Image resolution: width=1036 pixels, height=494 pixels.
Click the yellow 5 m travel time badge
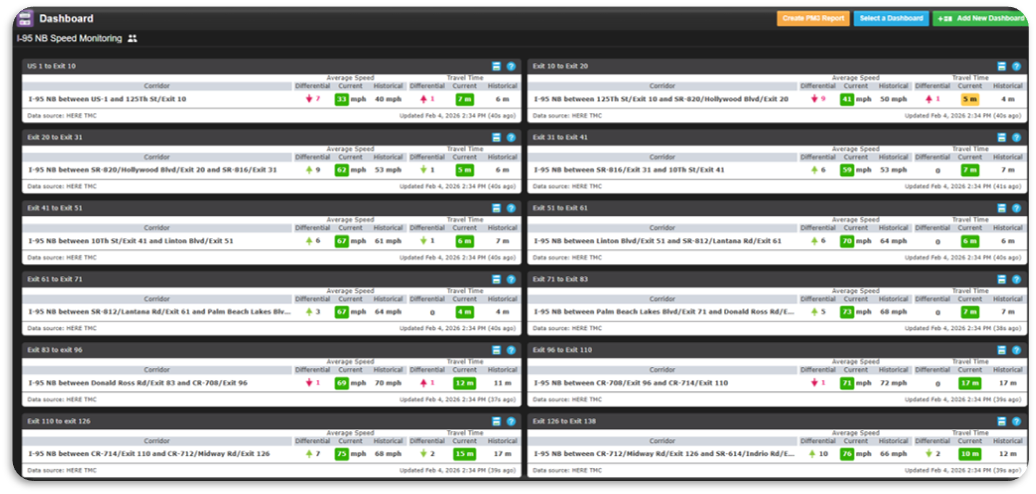969,99
